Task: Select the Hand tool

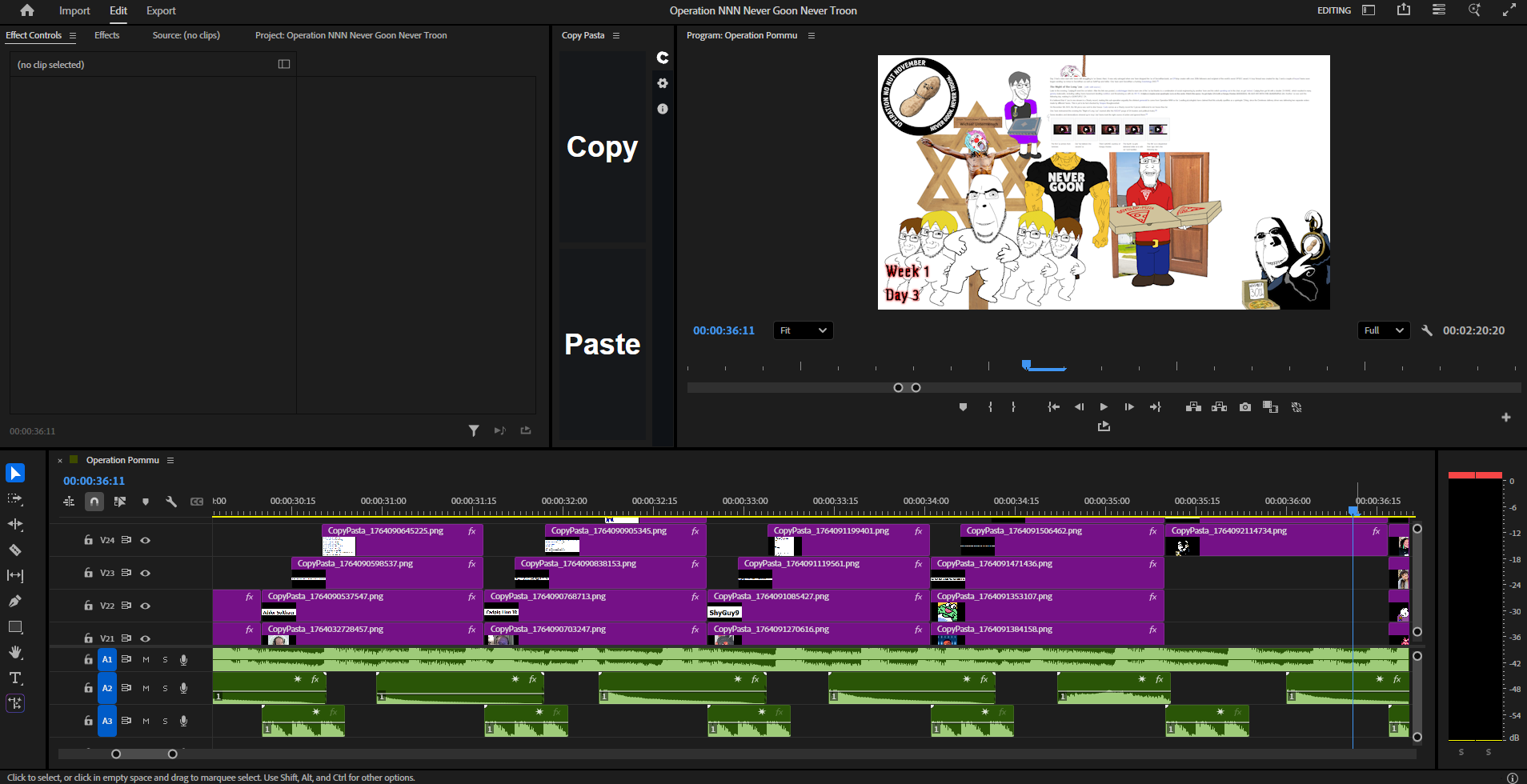Action: [15, 653]
